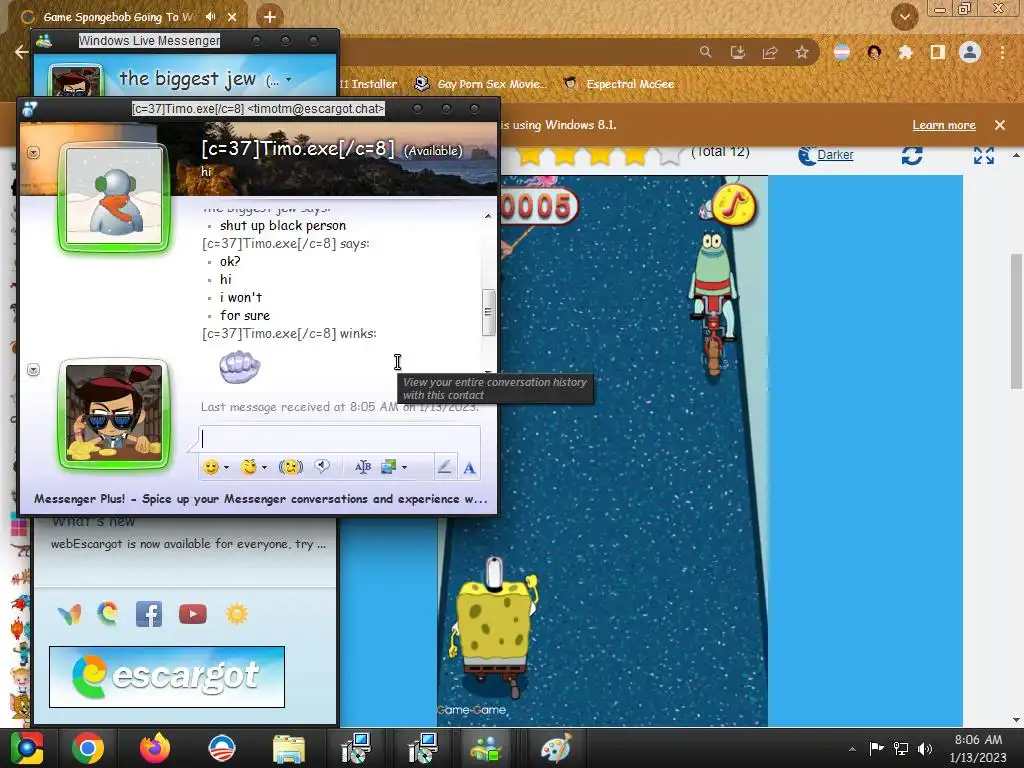Click the chat conversation scrollbar thumb
1024x768 pixels.
tap(488, 312)
